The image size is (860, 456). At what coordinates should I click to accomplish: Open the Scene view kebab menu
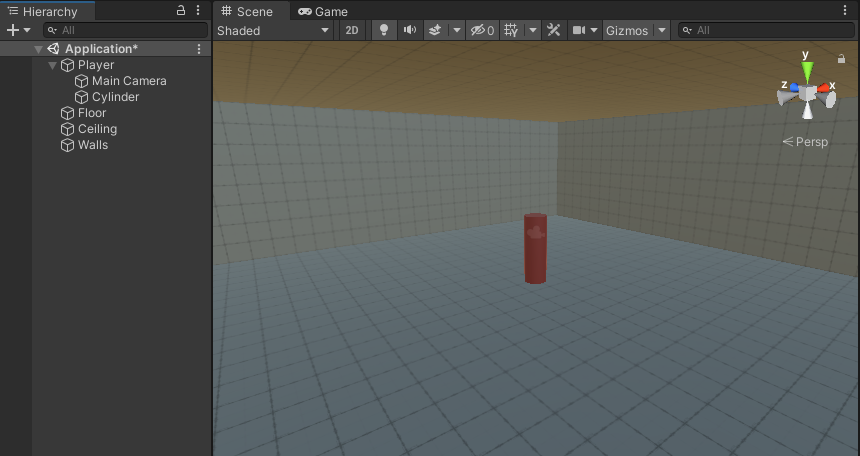tap(845, 10)
